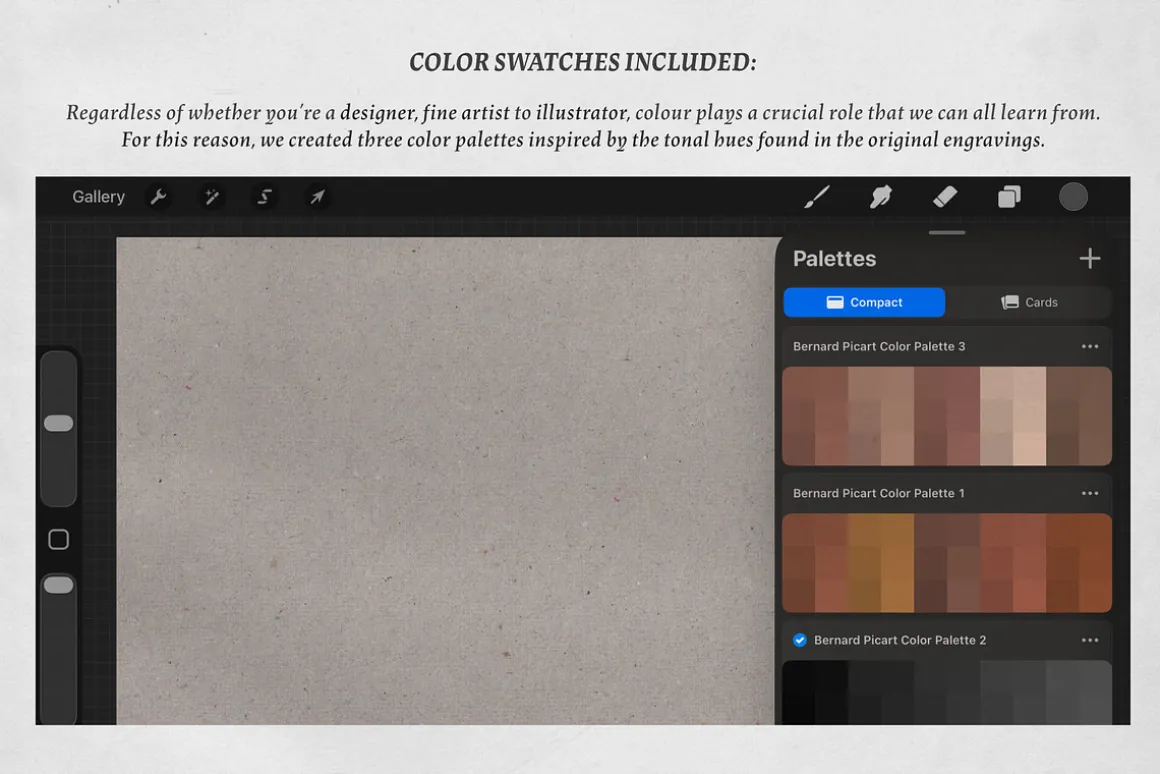Pick the black swatch in Palette 2
The image size is (1160, 774).
(798, 709)
